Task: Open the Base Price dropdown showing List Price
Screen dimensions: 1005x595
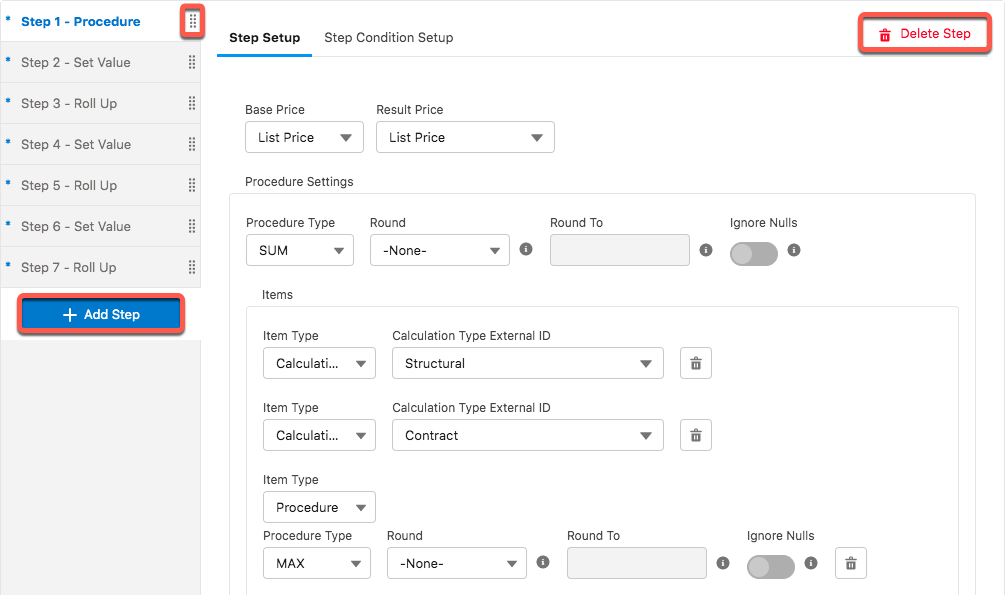Action: coord(304,137)
